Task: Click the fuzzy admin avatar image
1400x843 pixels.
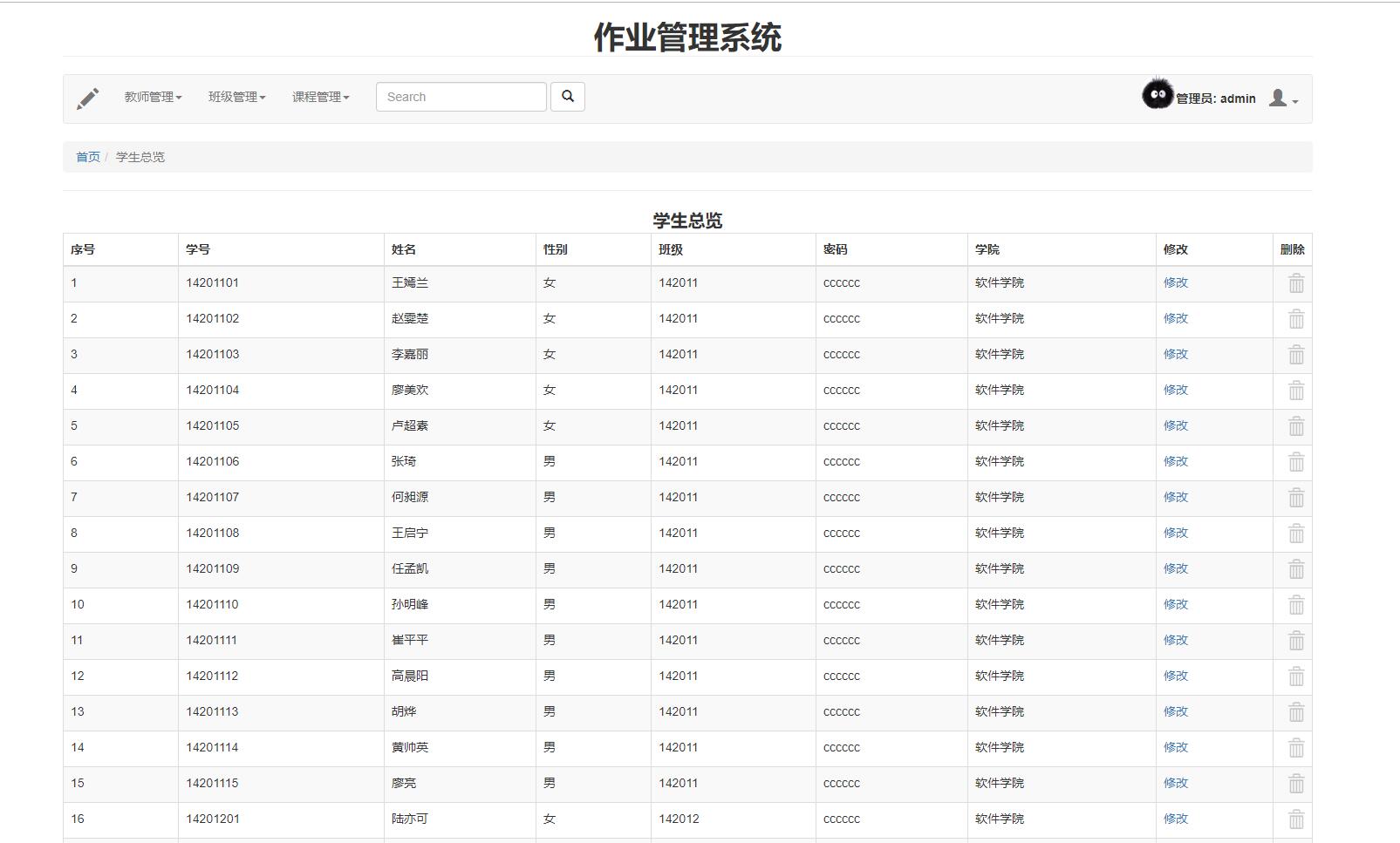Action: tap(1157, 97)
